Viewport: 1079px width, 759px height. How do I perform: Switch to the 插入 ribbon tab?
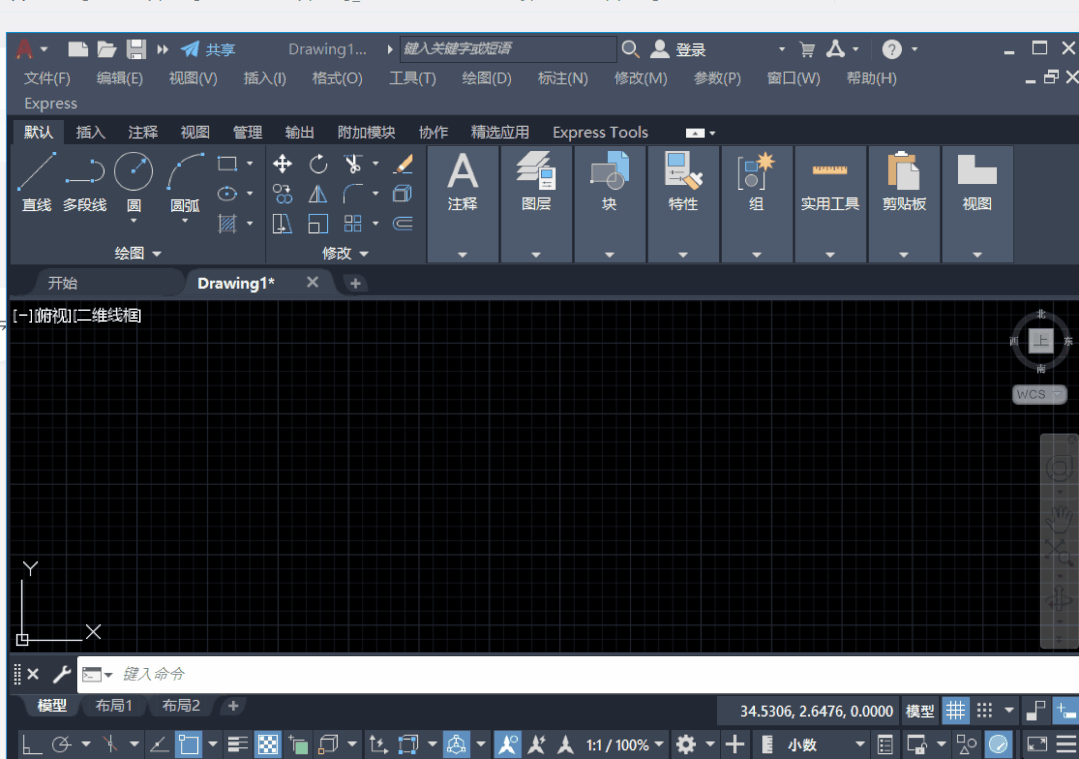(x=90, y=132)
